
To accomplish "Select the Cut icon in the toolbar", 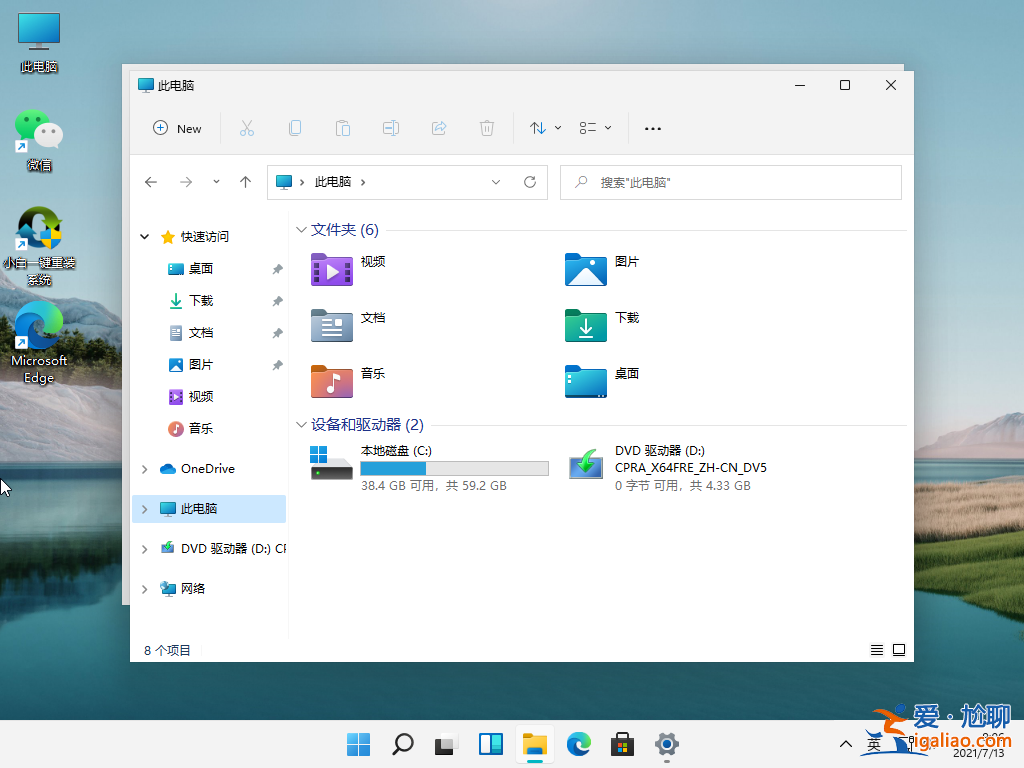I will [247, 128].
